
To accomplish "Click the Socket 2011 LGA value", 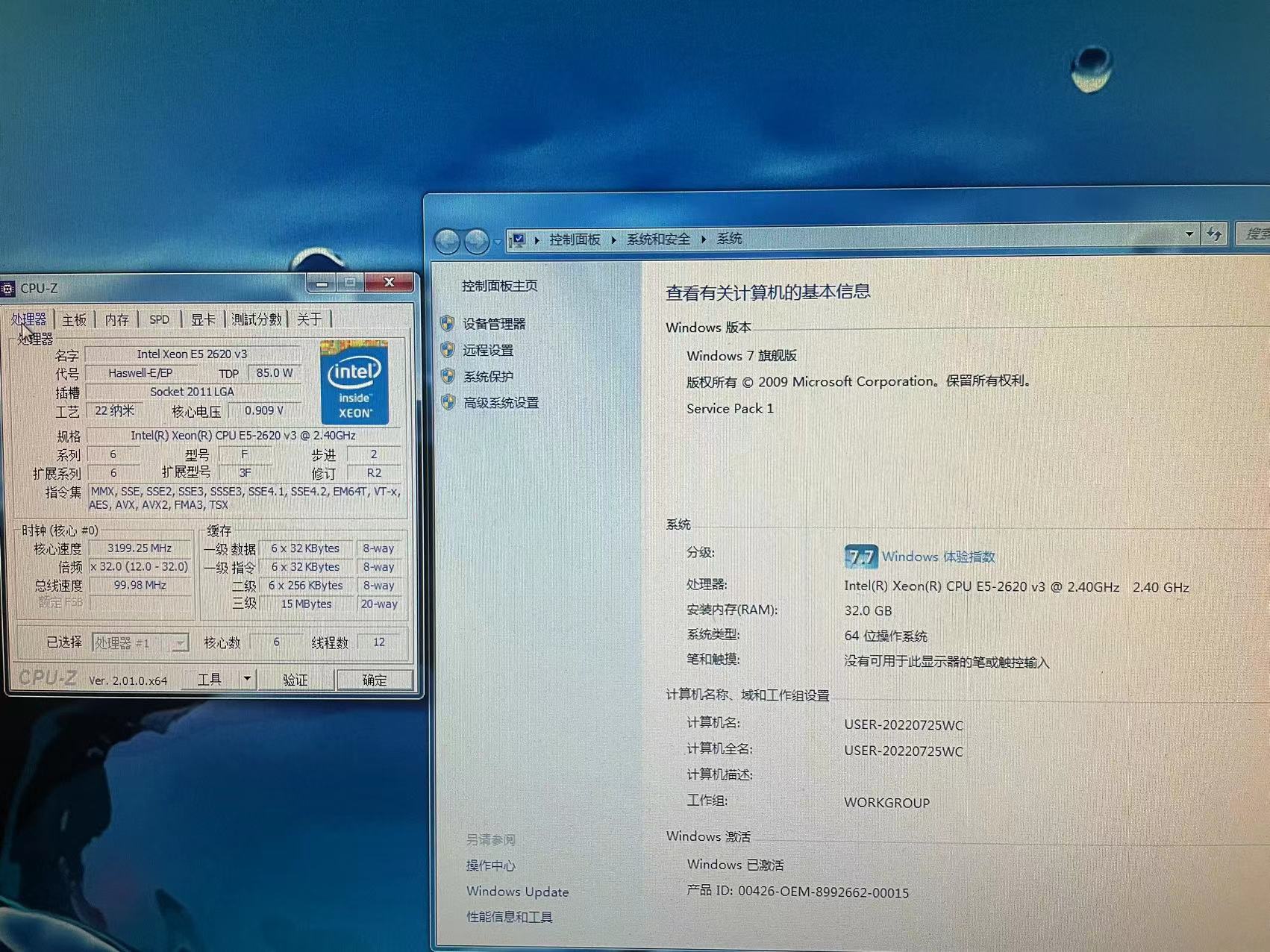I will (192, 392).
